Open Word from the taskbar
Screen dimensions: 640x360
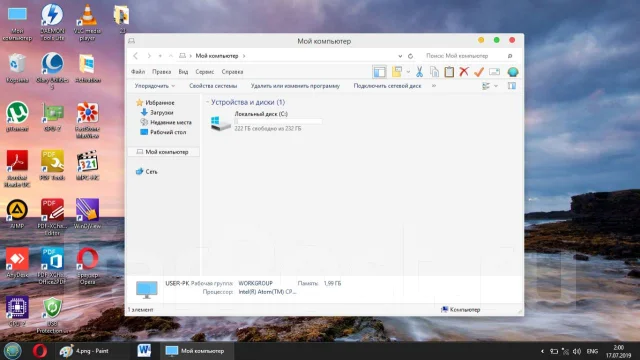(x=144, y=351)
